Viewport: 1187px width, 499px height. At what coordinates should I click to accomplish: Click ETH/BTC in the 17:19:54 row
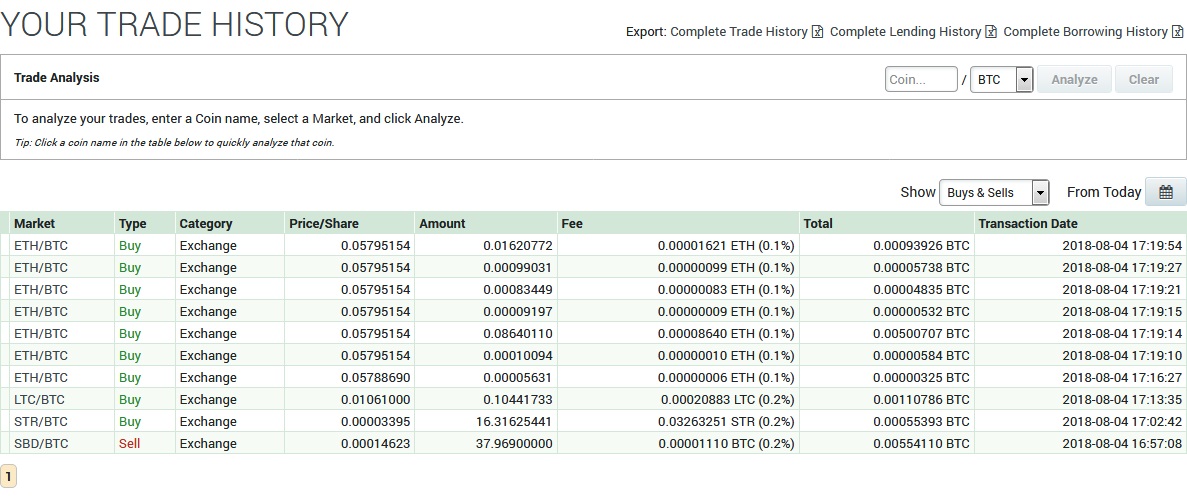41,245
